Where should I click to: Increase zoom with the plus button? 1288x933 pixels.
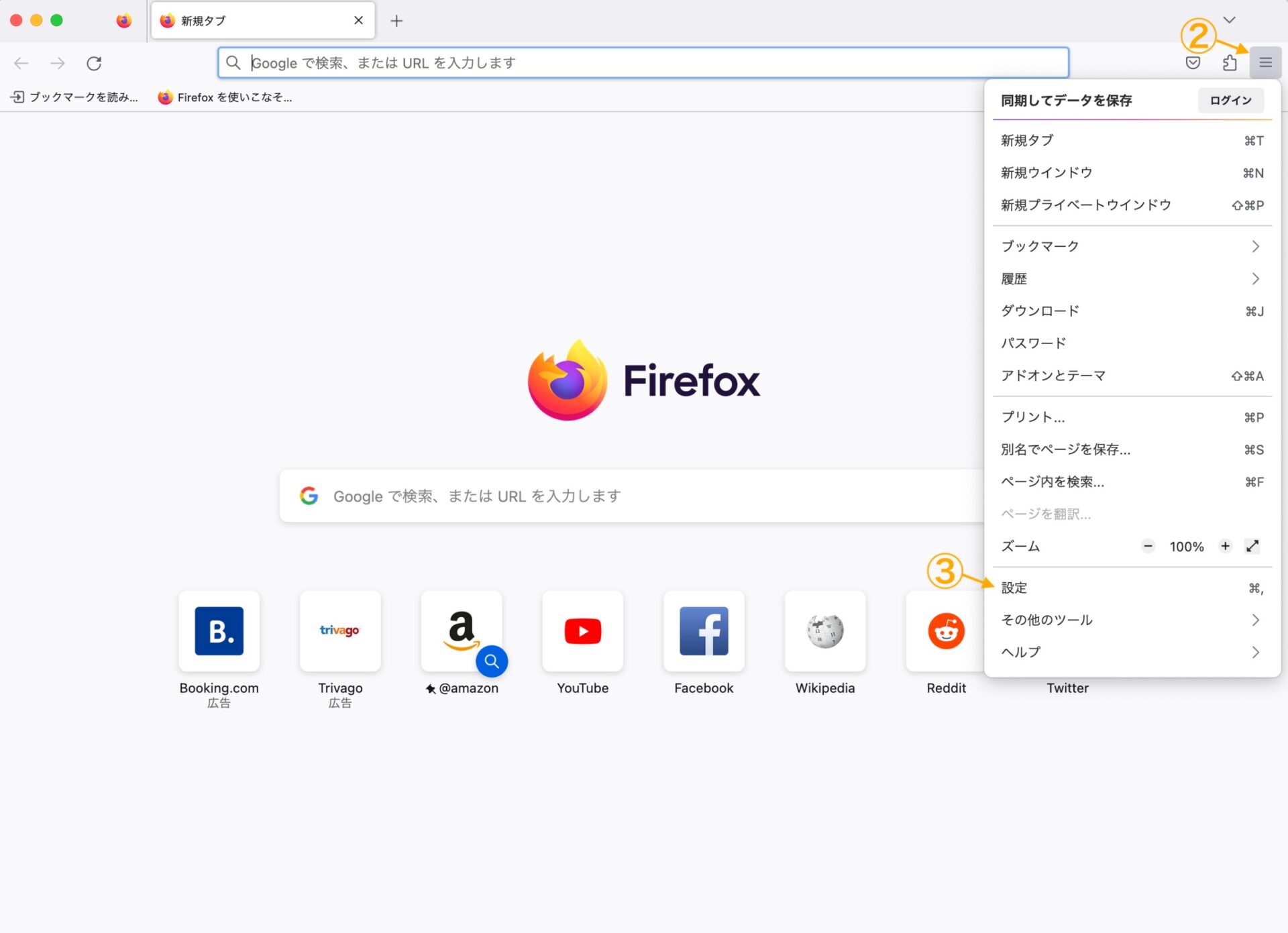[1225, 546]
